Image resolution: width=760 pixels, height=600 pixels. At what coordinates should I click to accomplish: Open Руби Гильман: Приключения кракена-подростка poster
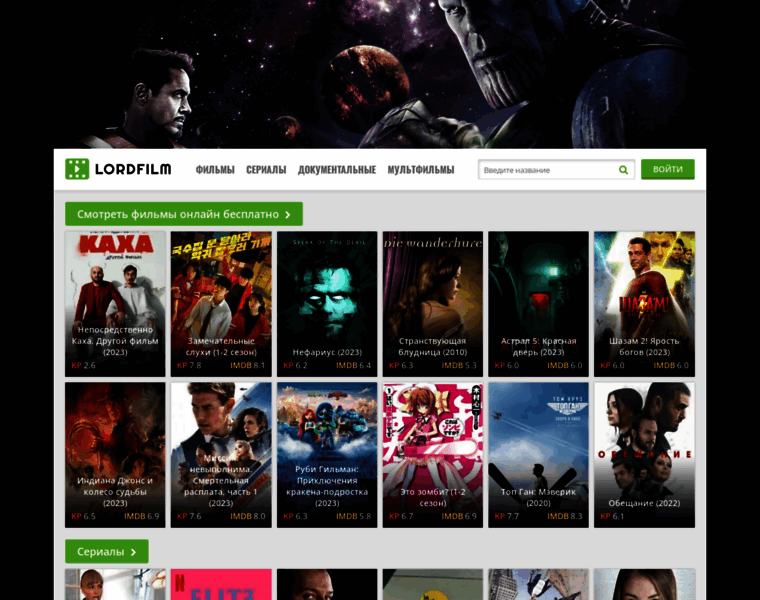pos(327,455)
